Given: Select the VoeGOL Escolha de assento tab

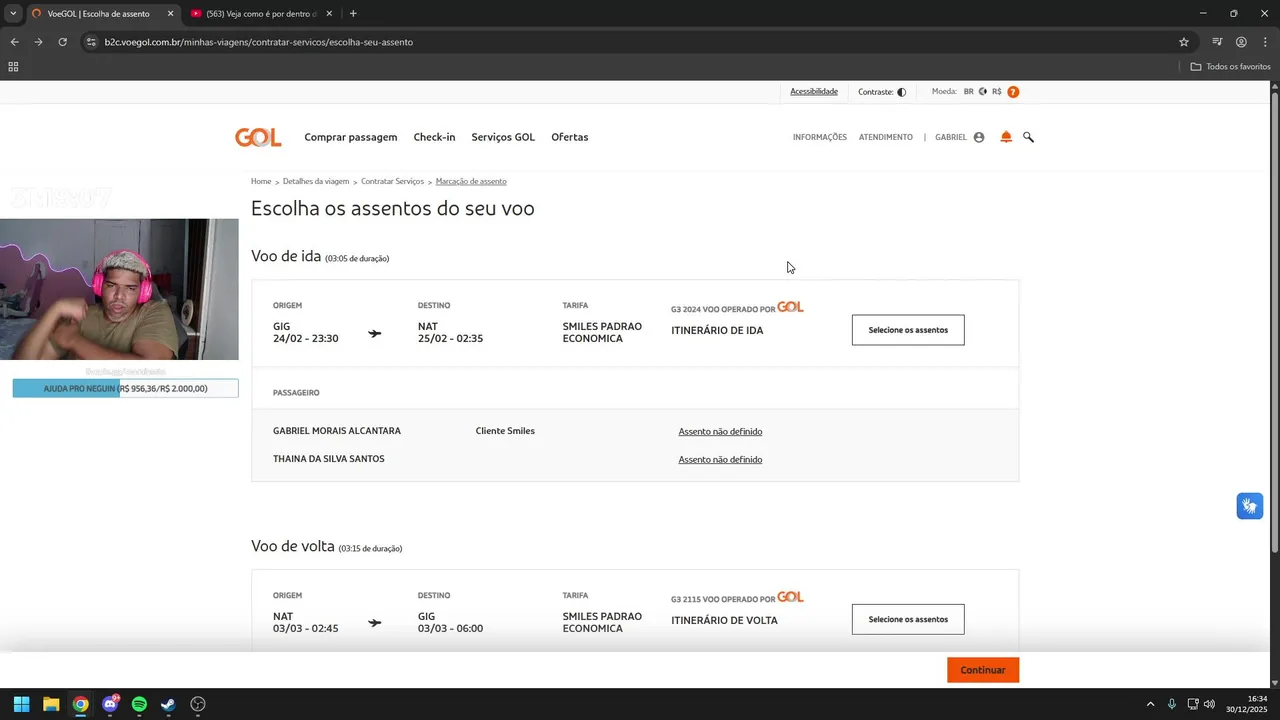Looking at the screenshot, I should click(101, 14).
